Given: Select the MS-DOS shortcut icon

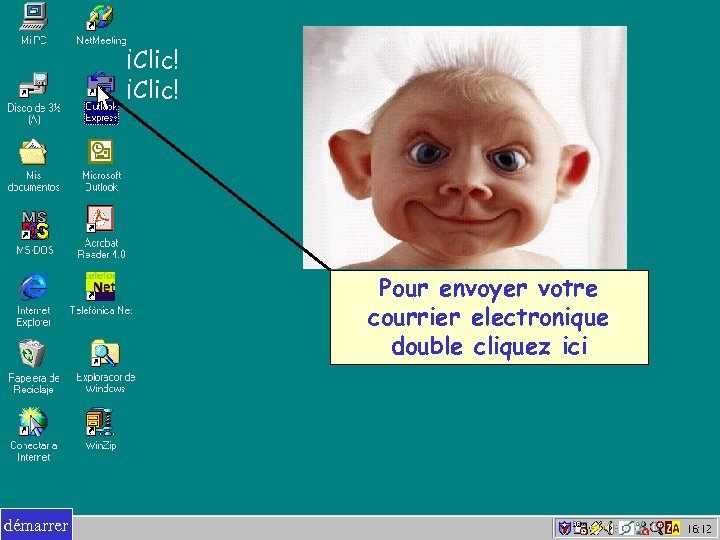Looking at the screenshot, I should 34,225.
